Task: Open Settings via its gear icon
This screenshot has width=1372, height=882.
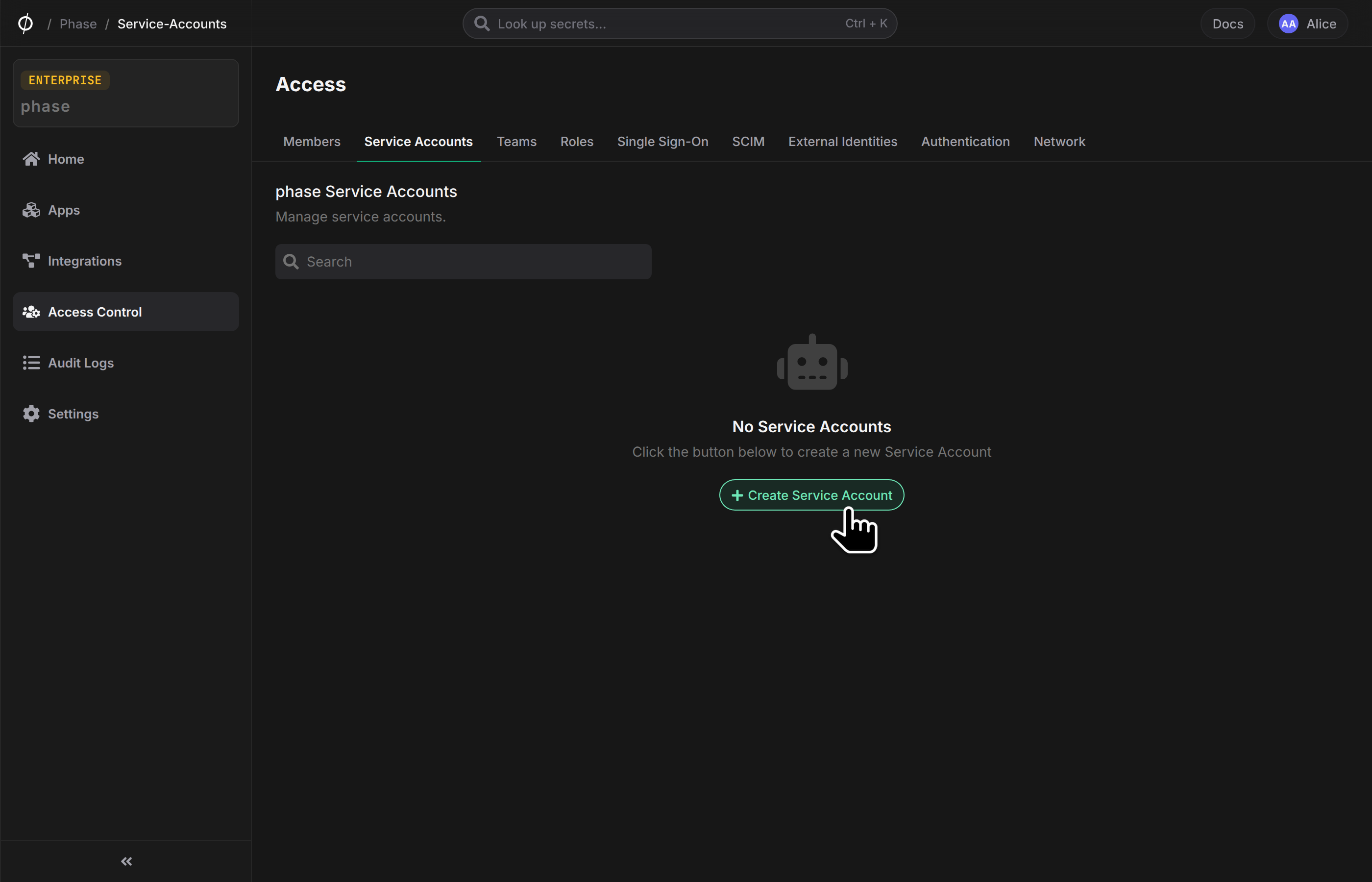Action: [31, 414]
